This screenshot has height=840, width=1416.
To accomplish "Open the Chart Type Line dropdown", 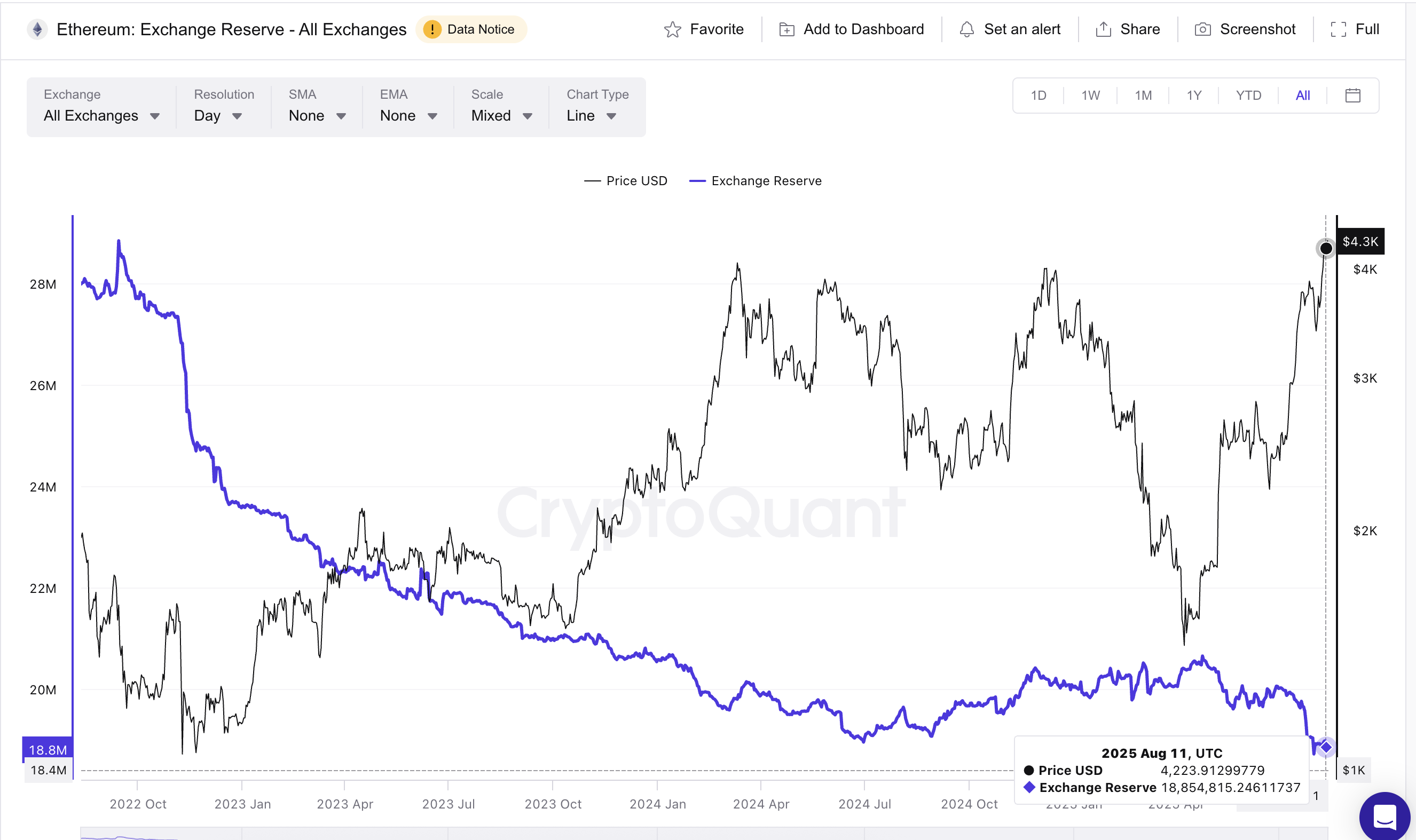I will [597, 106].
